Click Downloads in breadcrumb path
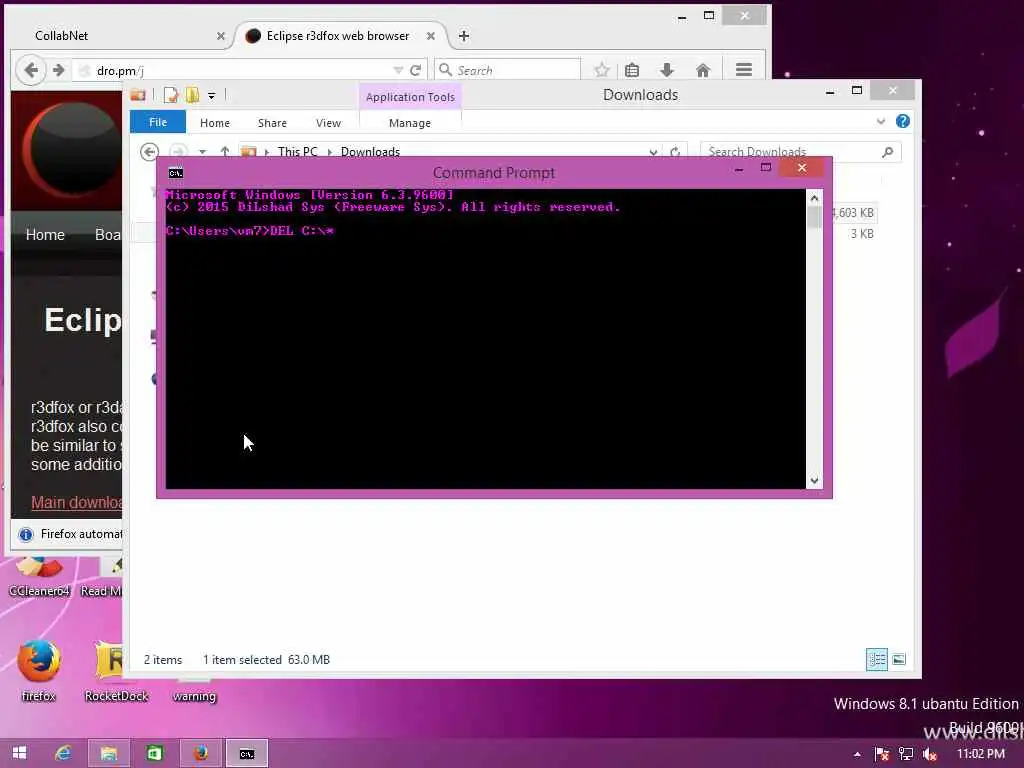The height and width of the screenshot is (768, 1024). pos(370,152)
